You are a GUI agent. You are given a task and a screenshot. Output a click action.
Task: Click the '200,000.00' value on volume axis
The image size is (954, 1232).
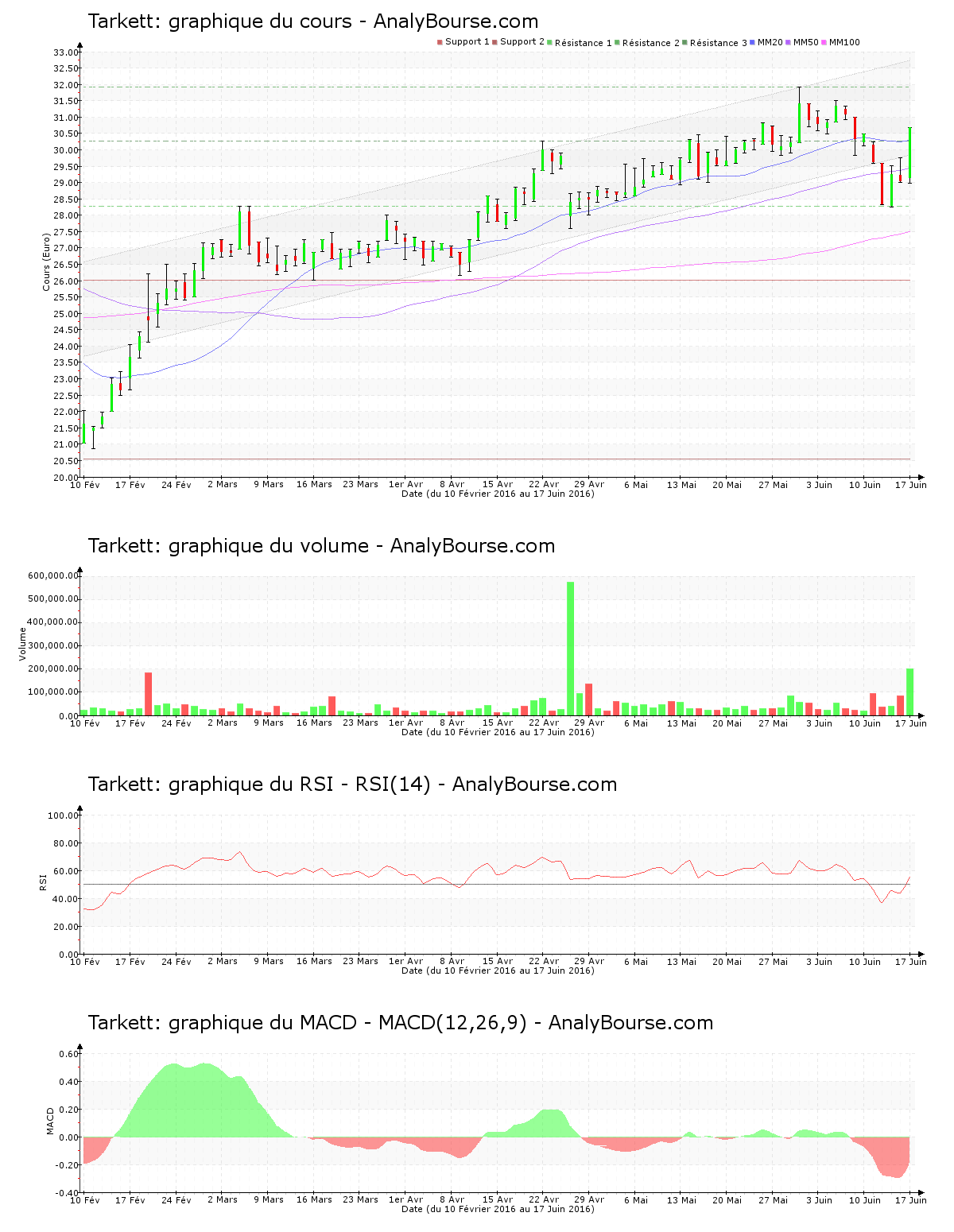click(x=53, y=669)
